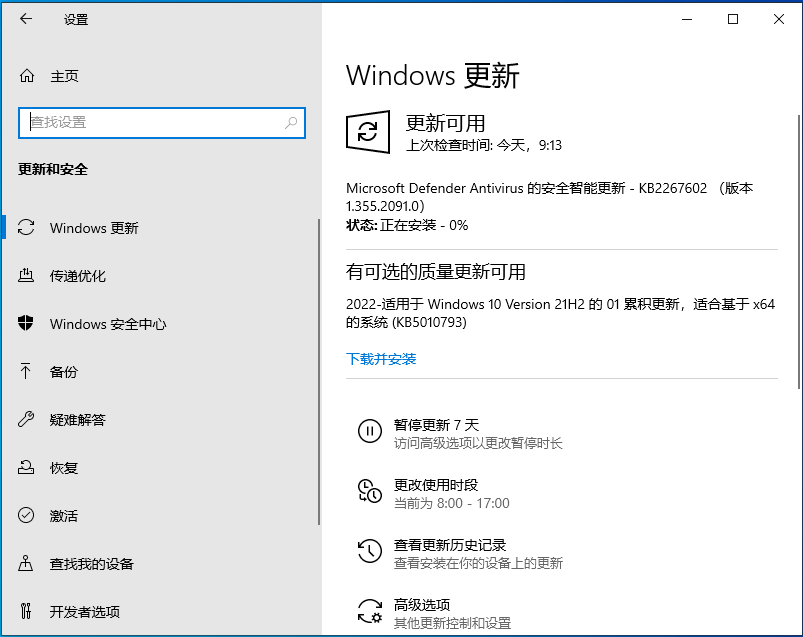Click the Windows 安全中心 shield icon
803x637 pixels.
[x=27, y=324]
